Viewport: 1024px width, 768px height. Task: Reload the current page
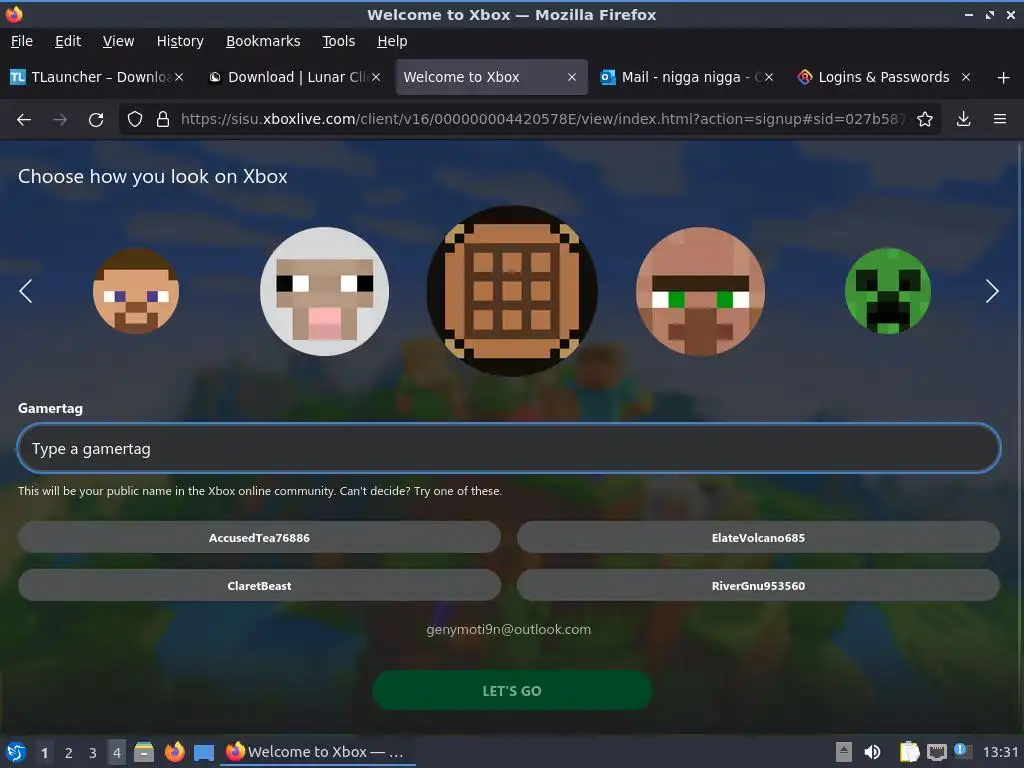(x=96, y=120)
